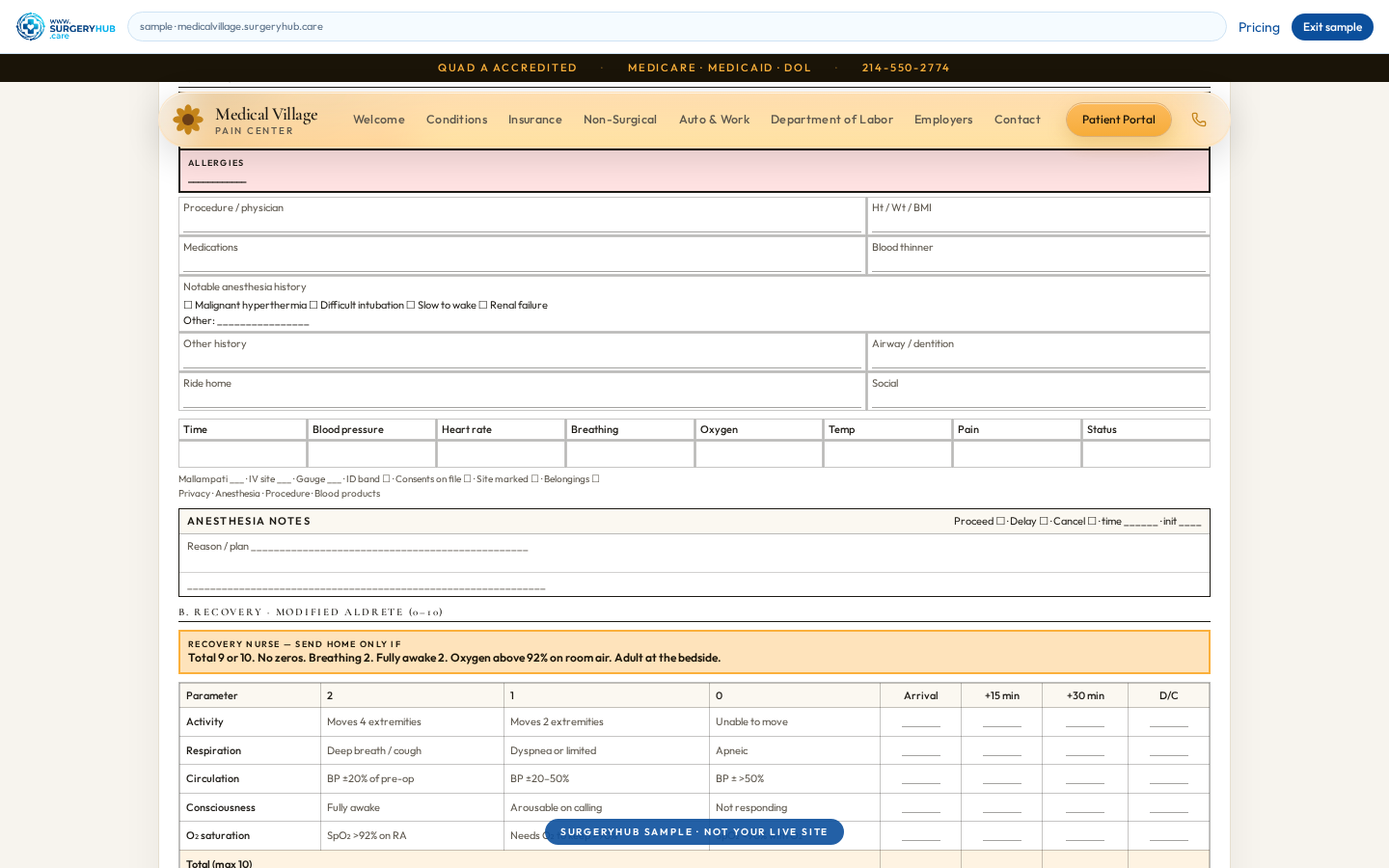1389x868 pixels.
Task: Check the Malignant hyperthermia box
Action: pos(188,305)
